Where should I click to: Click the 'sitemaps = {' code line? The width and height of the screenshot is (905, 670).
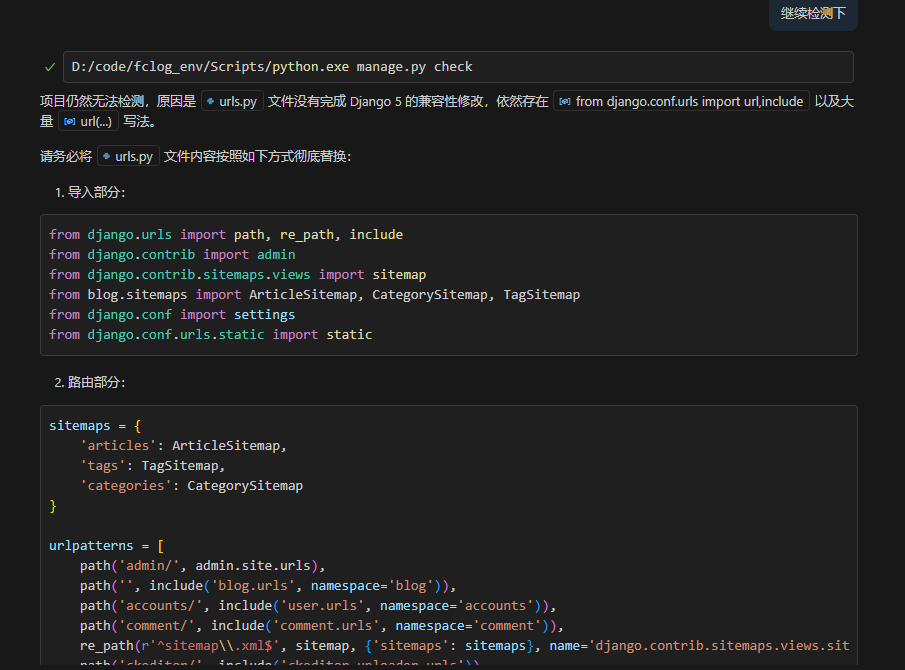click(x=96, y=425)
